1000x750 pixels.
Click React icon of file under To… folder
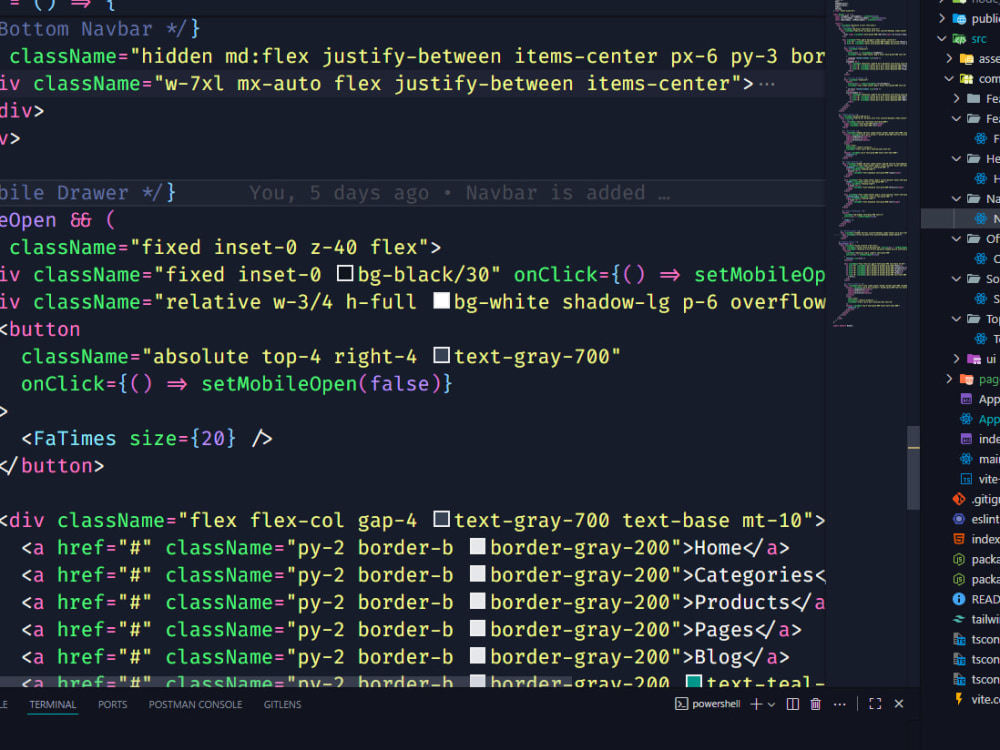(x=981, y=339)
